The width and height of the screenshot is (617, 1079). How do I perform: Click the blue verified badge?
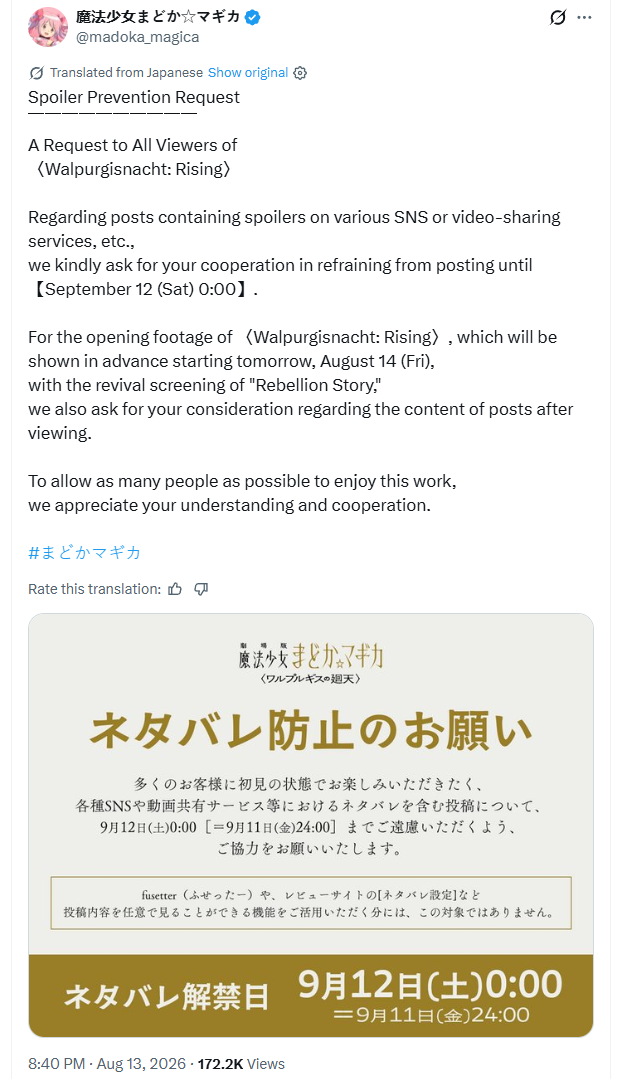coord(252,17)
